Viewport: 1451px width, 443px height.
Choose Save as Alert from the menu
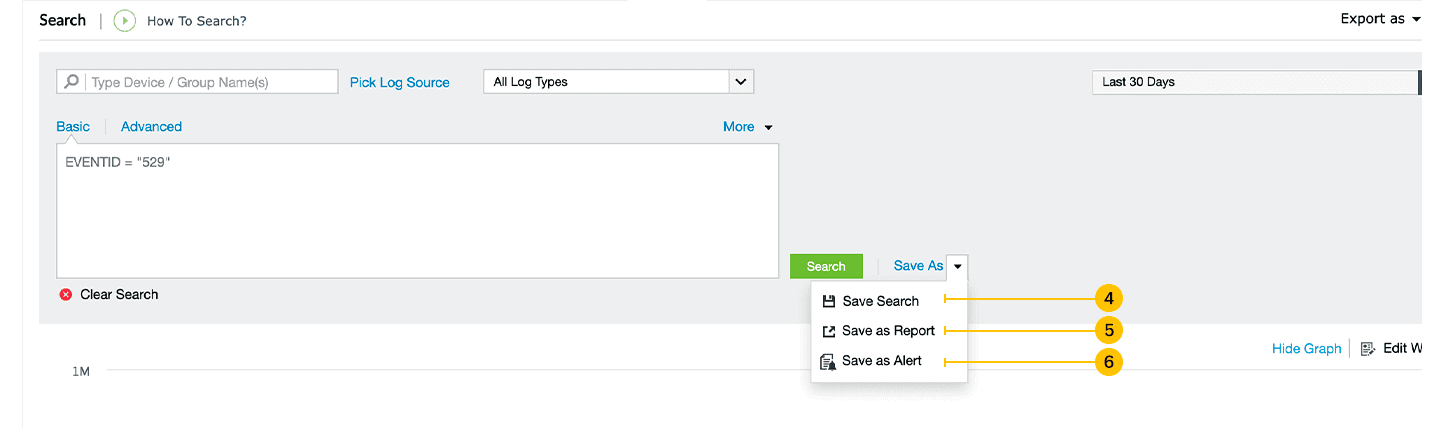889,361
